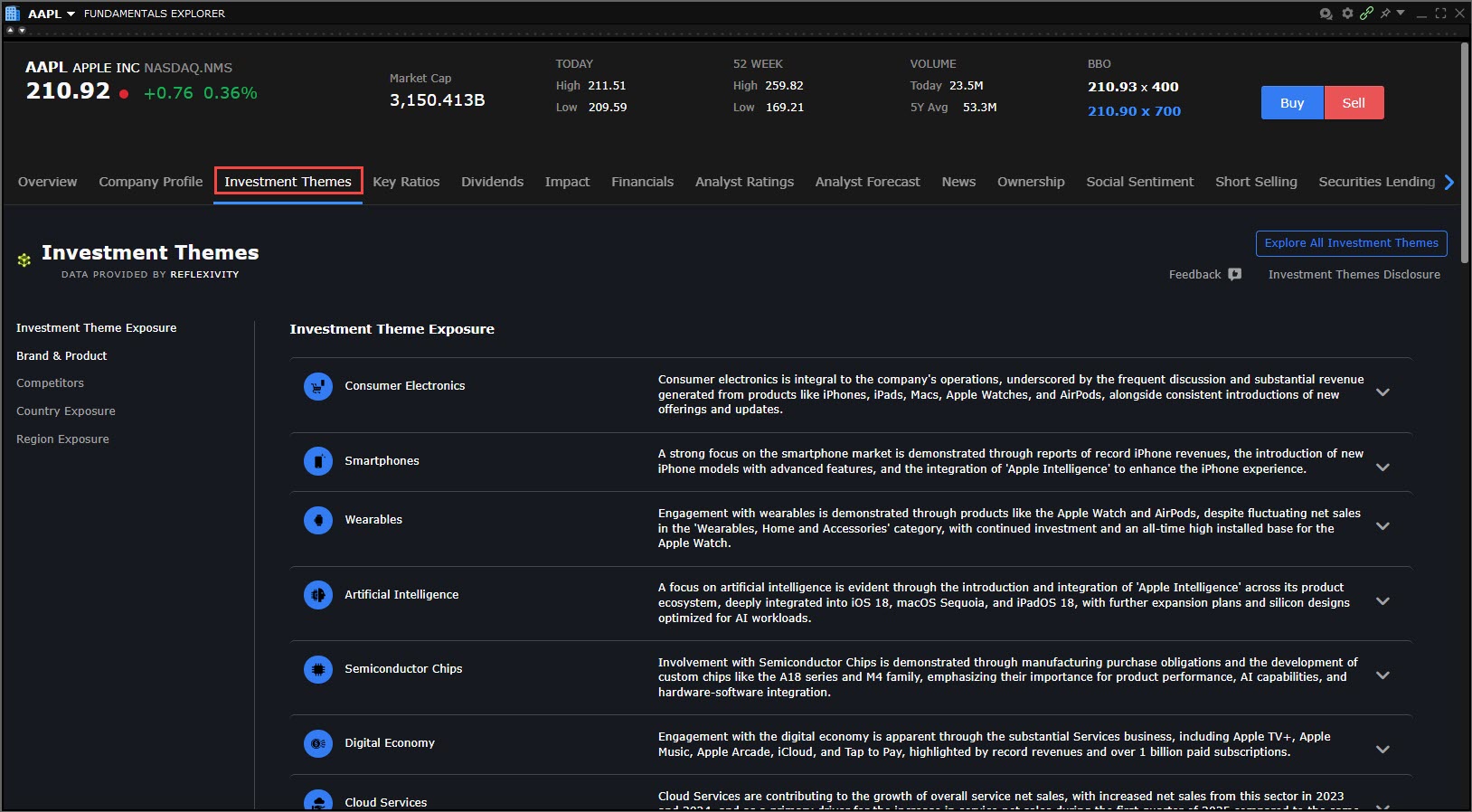Jump to Region Exposure section
The image size is (1472, 812).
click(63, 439)
